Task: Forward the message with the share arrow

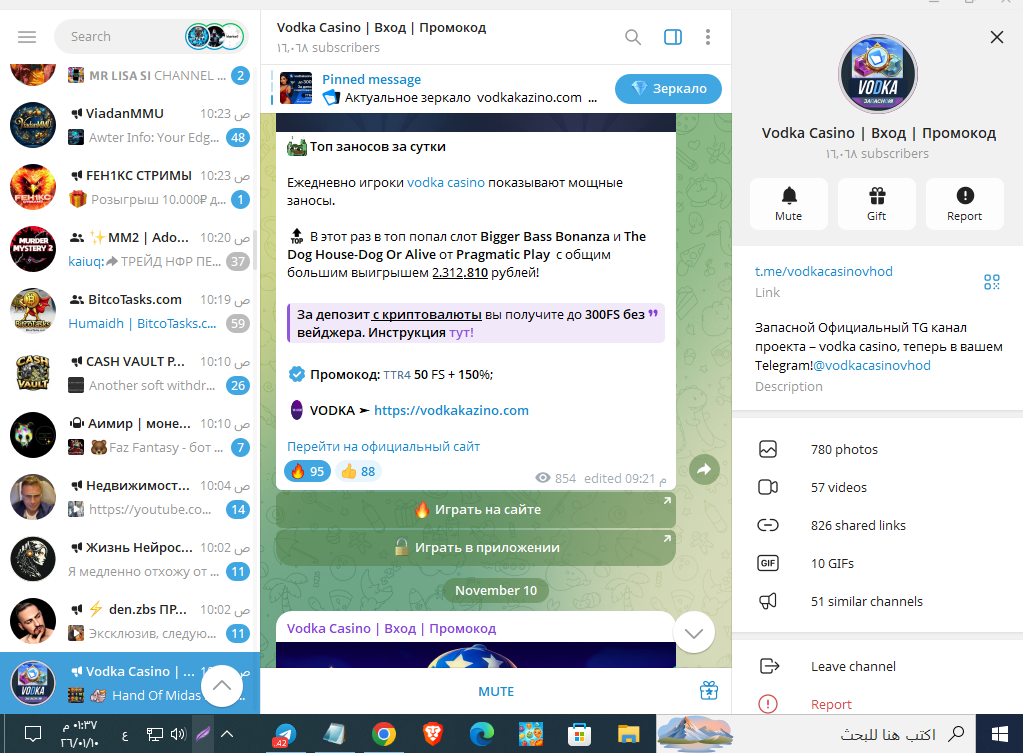Action: (x=705, y=469)
